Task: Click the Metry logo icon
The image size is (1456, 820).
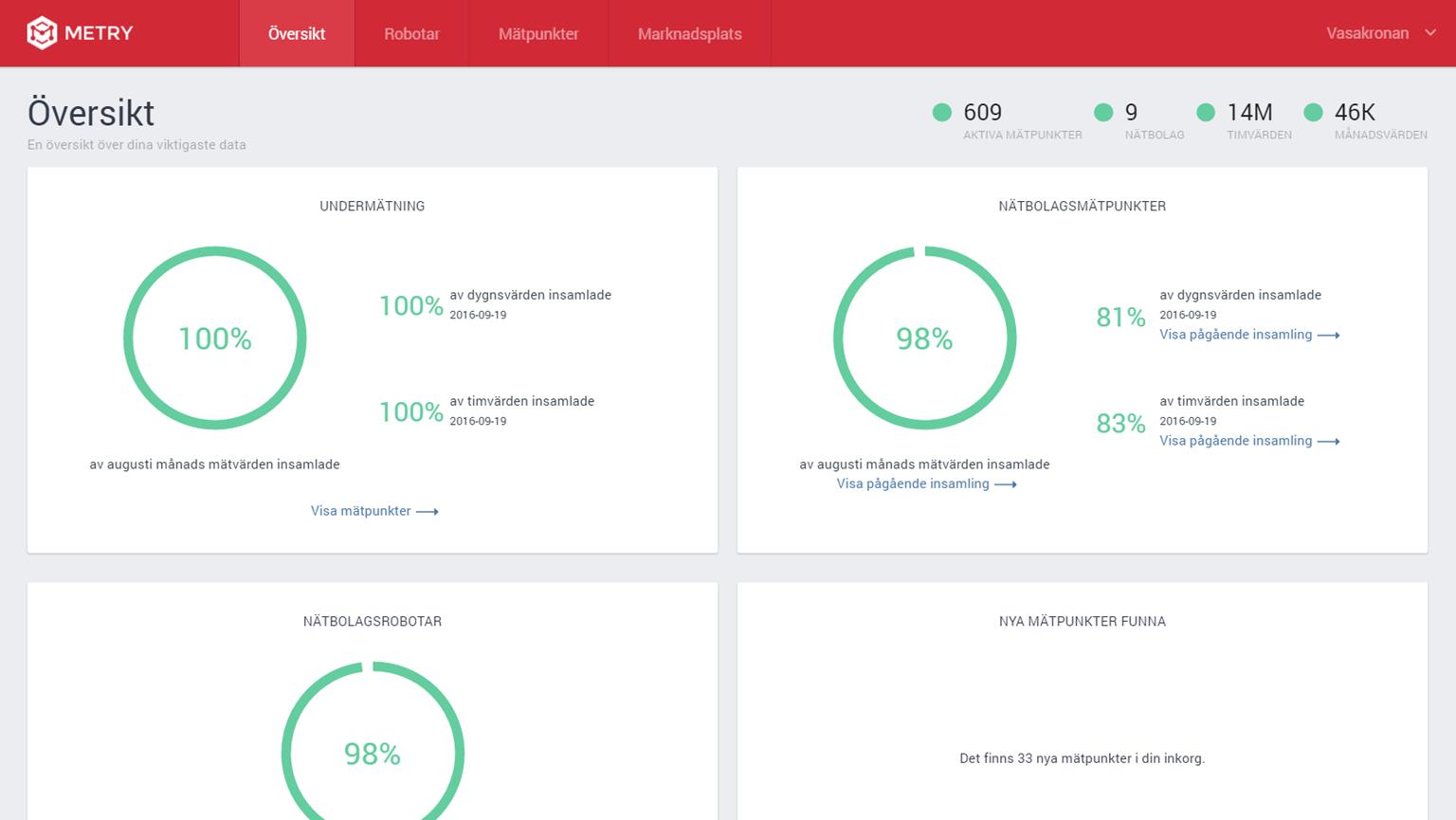Action: (x=42, y=33)
